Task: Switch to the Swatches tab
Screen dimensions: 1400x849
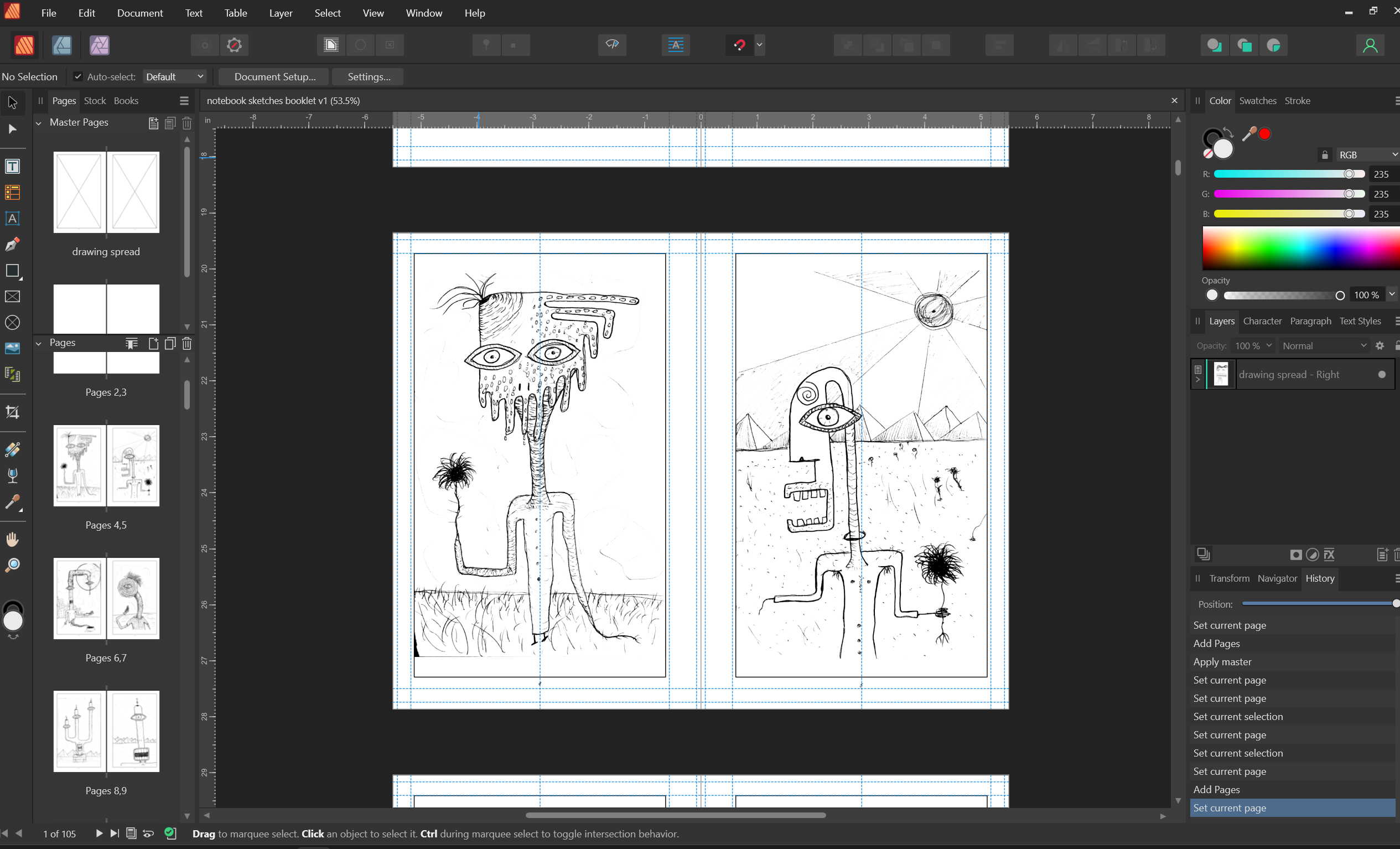Action: pyautogui.click(x=1257, y=101)
